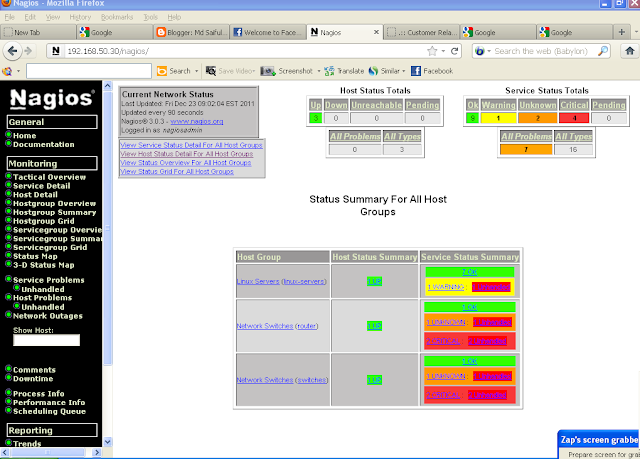Switch to the Customer Rela... tab
Screen dimensions: 640x459
422,32
